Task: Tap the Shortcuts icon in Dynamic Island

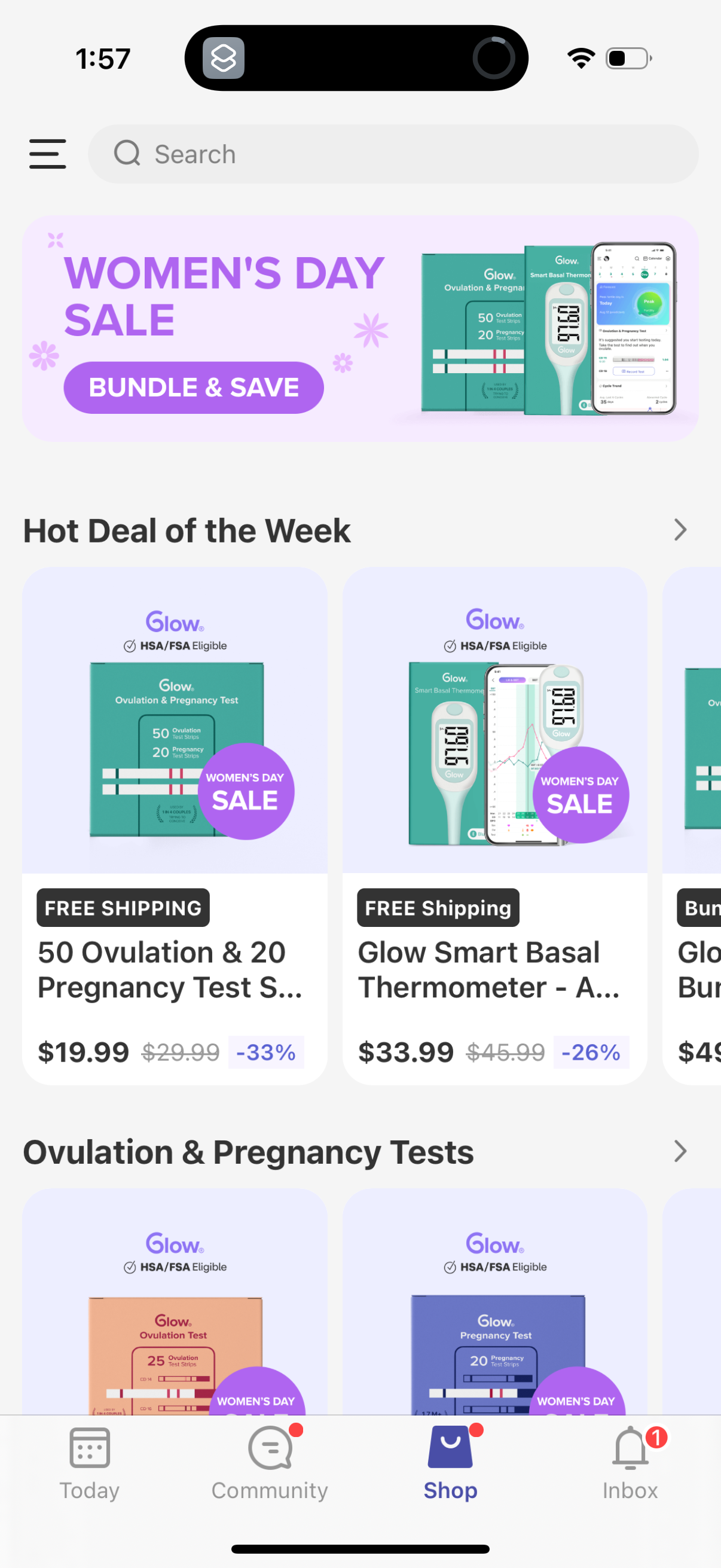Action: coord(224,59)
